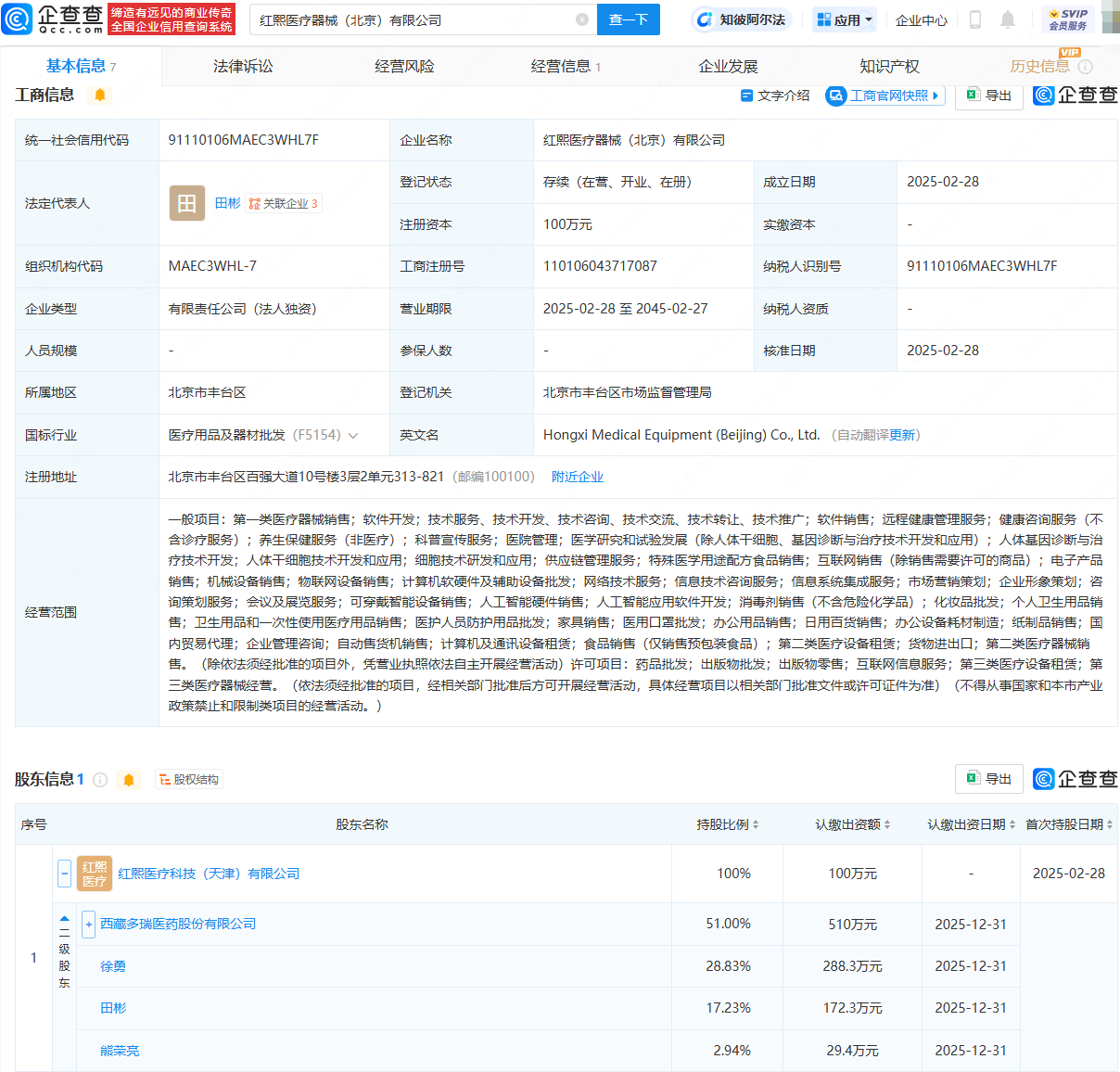Export 股东信息 with the 导出 button
Image resolution: width=1120 pixels, height=1072 pixels.
[x=989, y=779]
